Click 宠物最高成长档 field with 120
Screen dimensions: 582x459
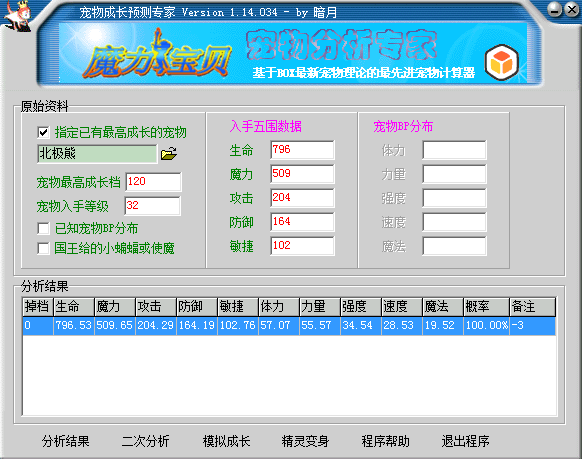coord(153,182)
